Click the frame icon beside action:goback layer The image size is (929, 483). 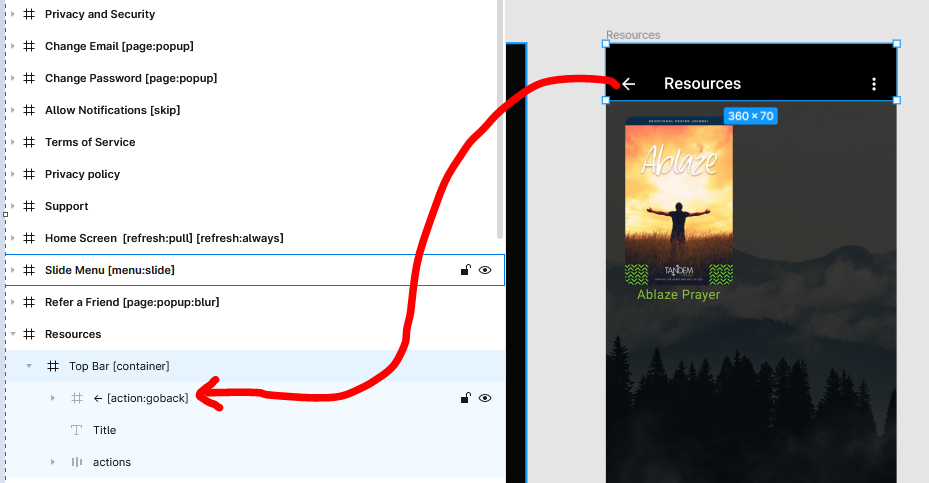77,398
